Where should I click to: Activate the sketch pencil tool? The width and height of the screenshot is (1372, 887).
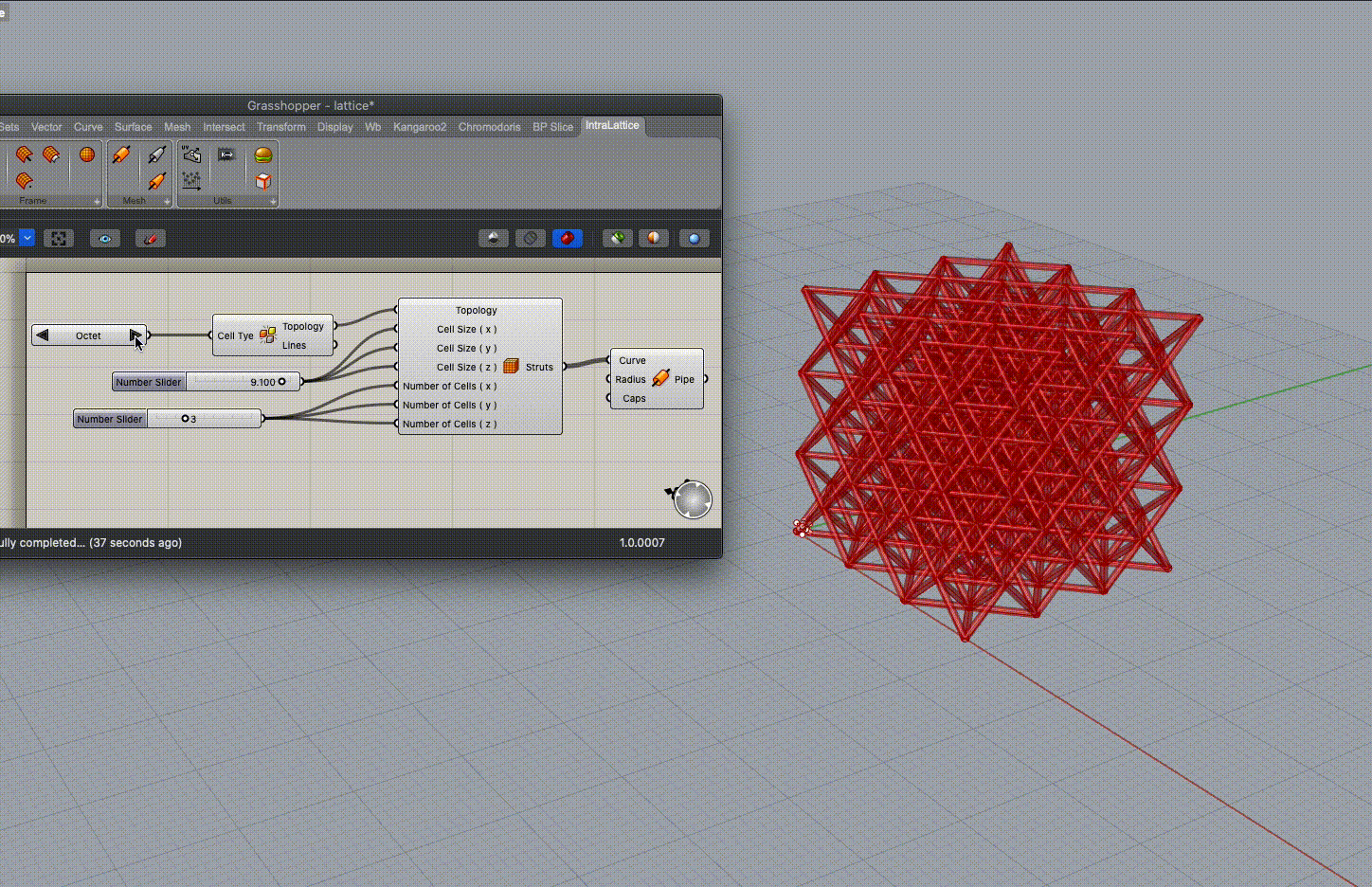[151, 239]
